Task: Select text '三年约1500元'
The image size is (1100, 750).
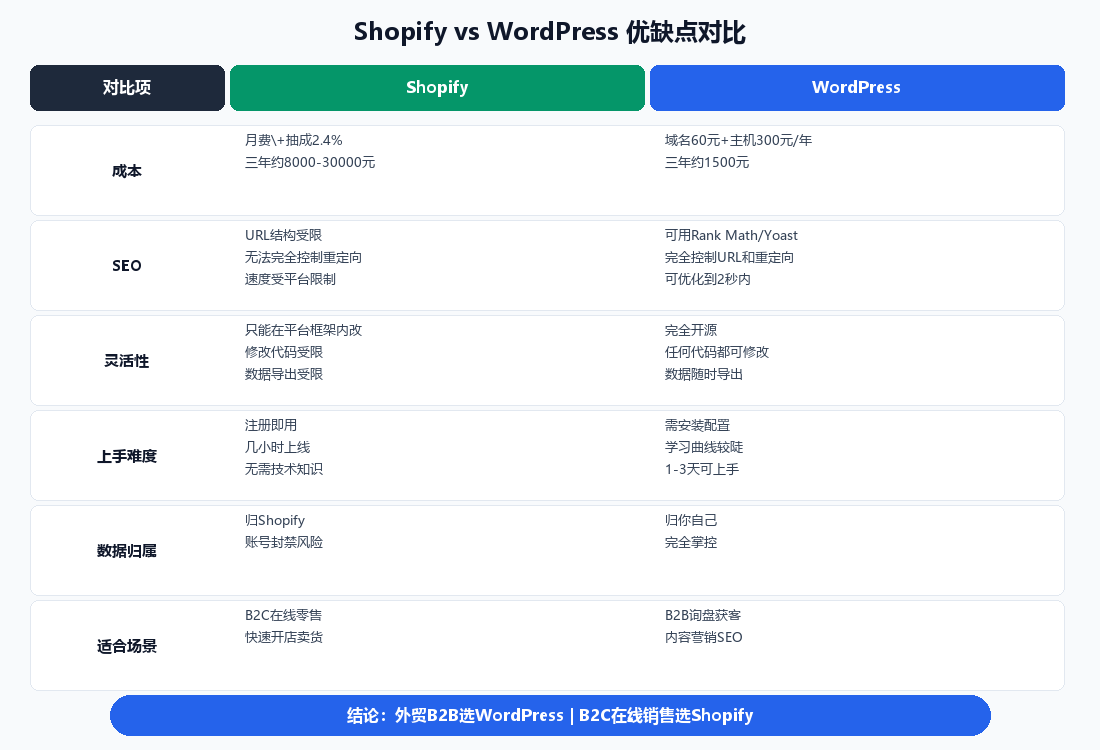Action: (x=706, y=162)
